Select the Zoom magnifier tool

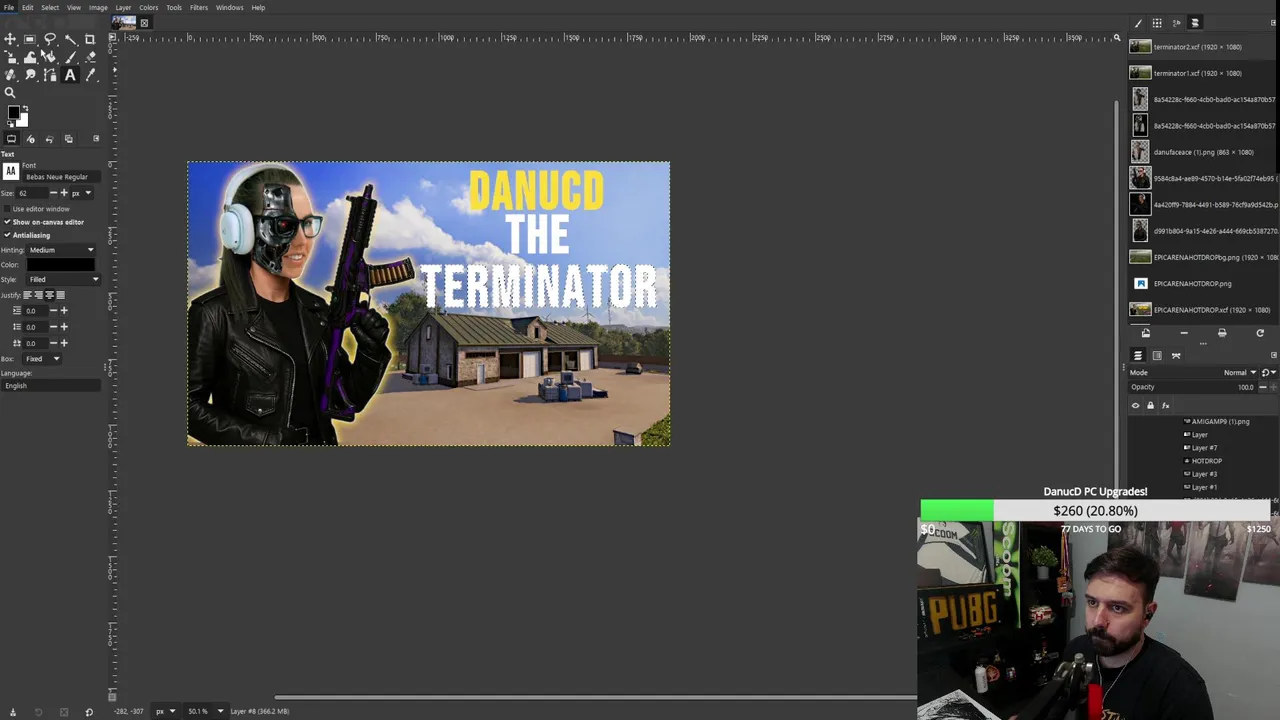[x=10, y=93]
